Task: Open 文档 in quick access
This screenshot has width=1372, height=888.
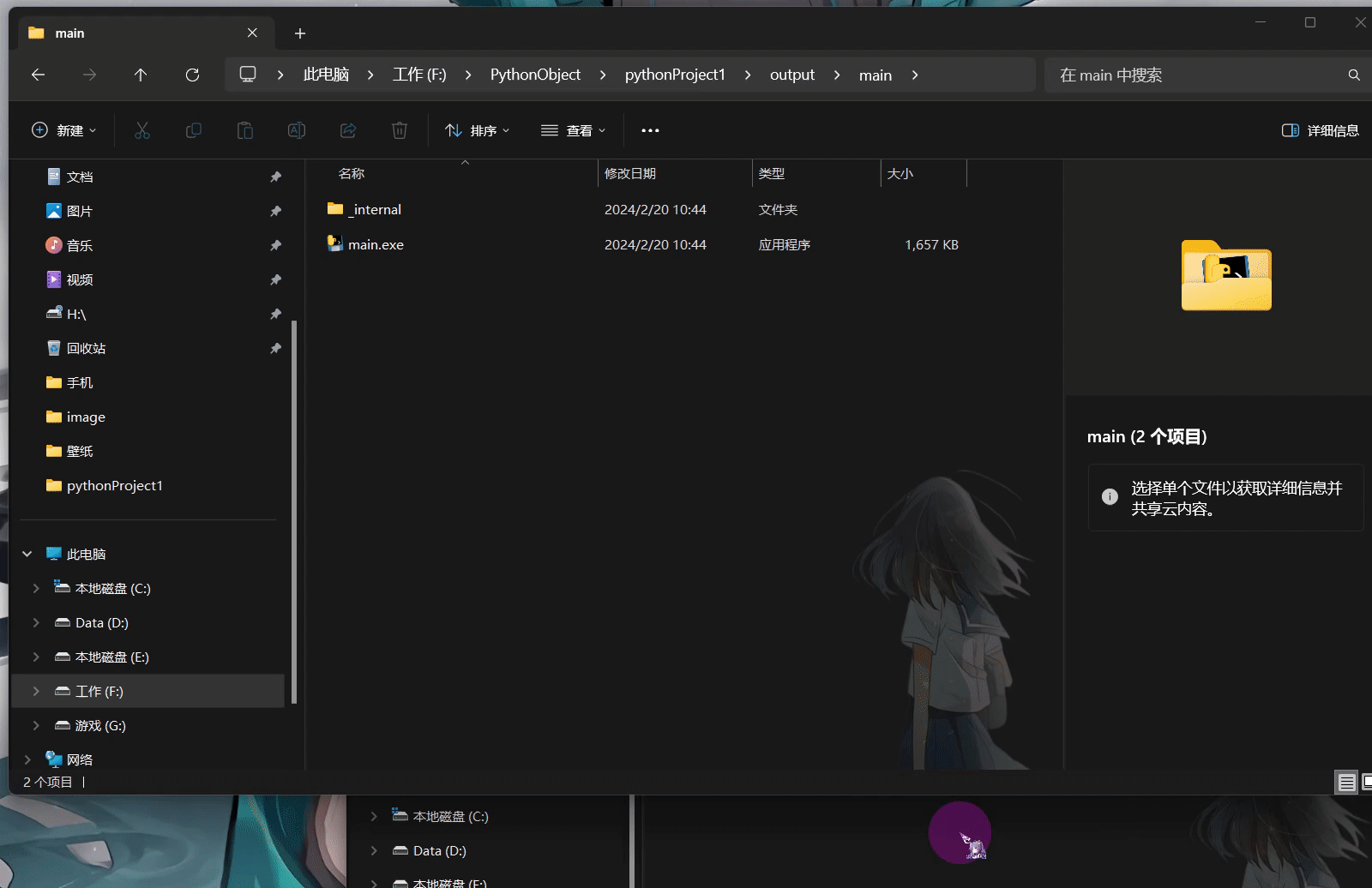Action: [80, 177]
